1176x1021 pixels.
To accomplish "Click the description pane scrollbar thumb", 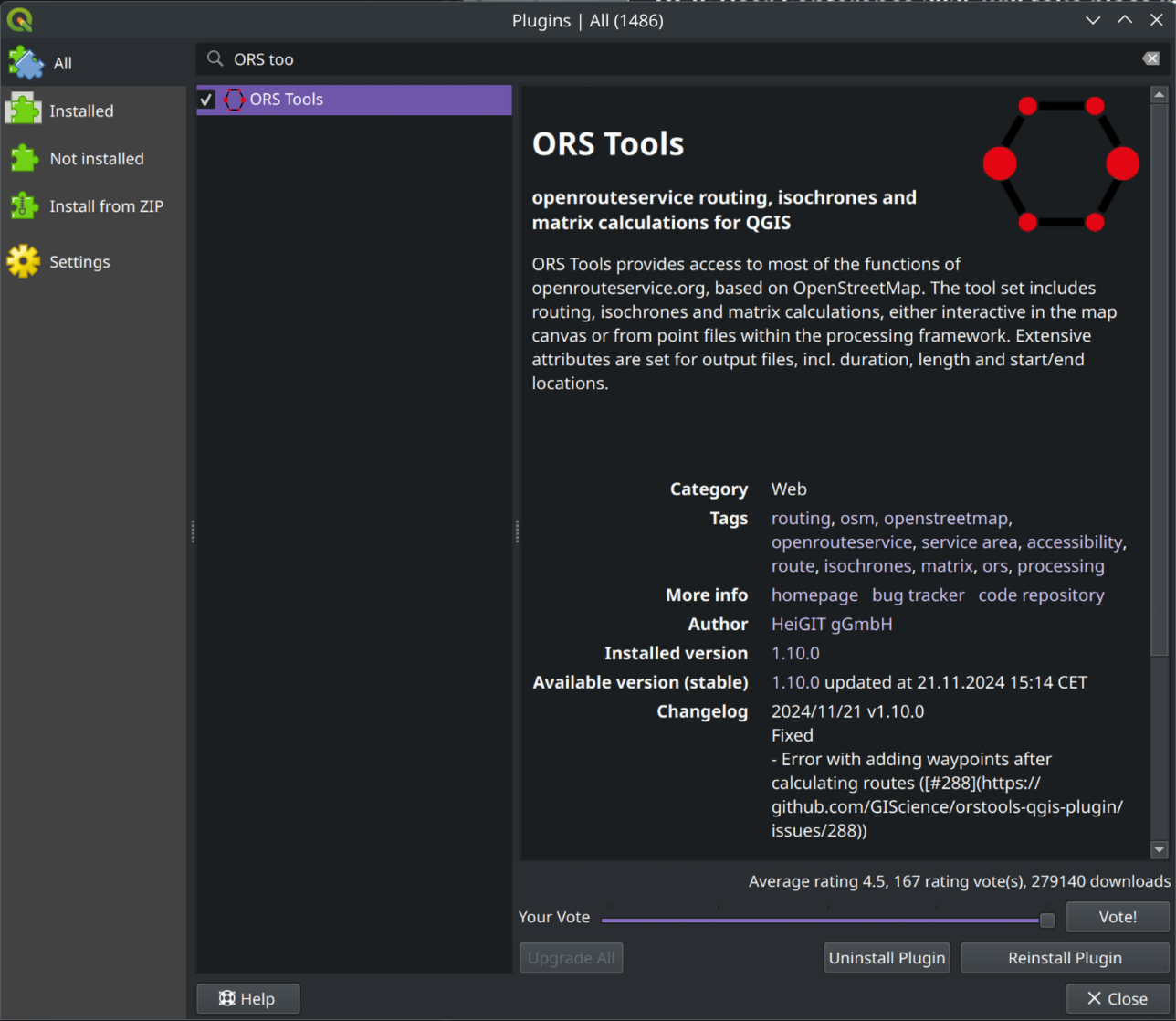I will click(x=1159, y=379).
